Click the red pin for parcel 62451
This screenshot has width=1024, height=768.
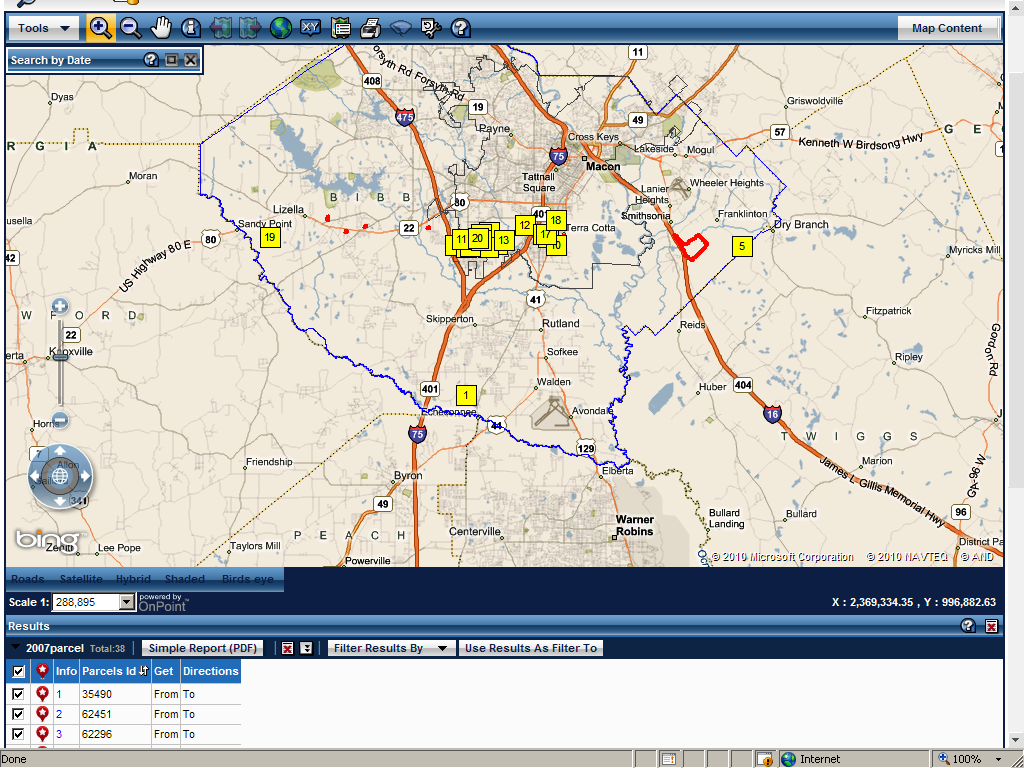coord(42,714)
